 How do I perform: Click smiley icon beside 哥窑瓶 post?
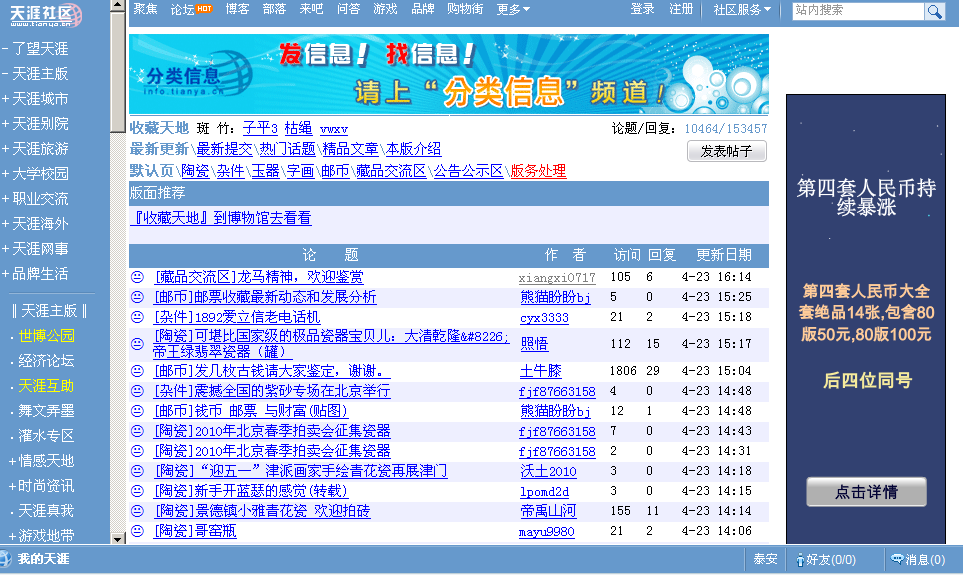tap(138, 532)
